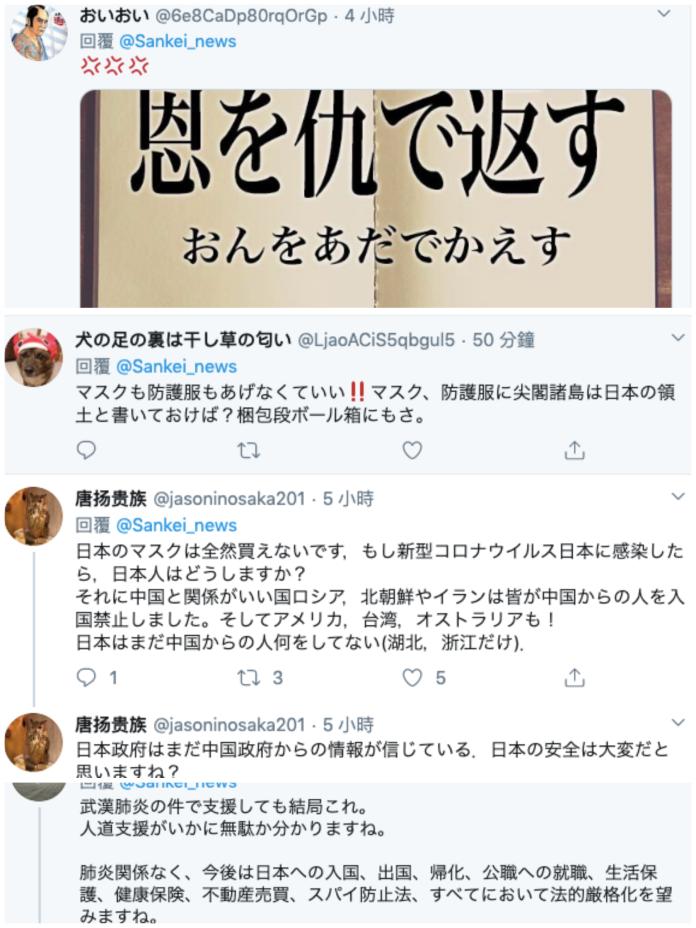Retweet 唐扬贵族's tweet with 3 retweets
Image resolution: width=696 pixels, height=928 pixels.
click(260, 677)
